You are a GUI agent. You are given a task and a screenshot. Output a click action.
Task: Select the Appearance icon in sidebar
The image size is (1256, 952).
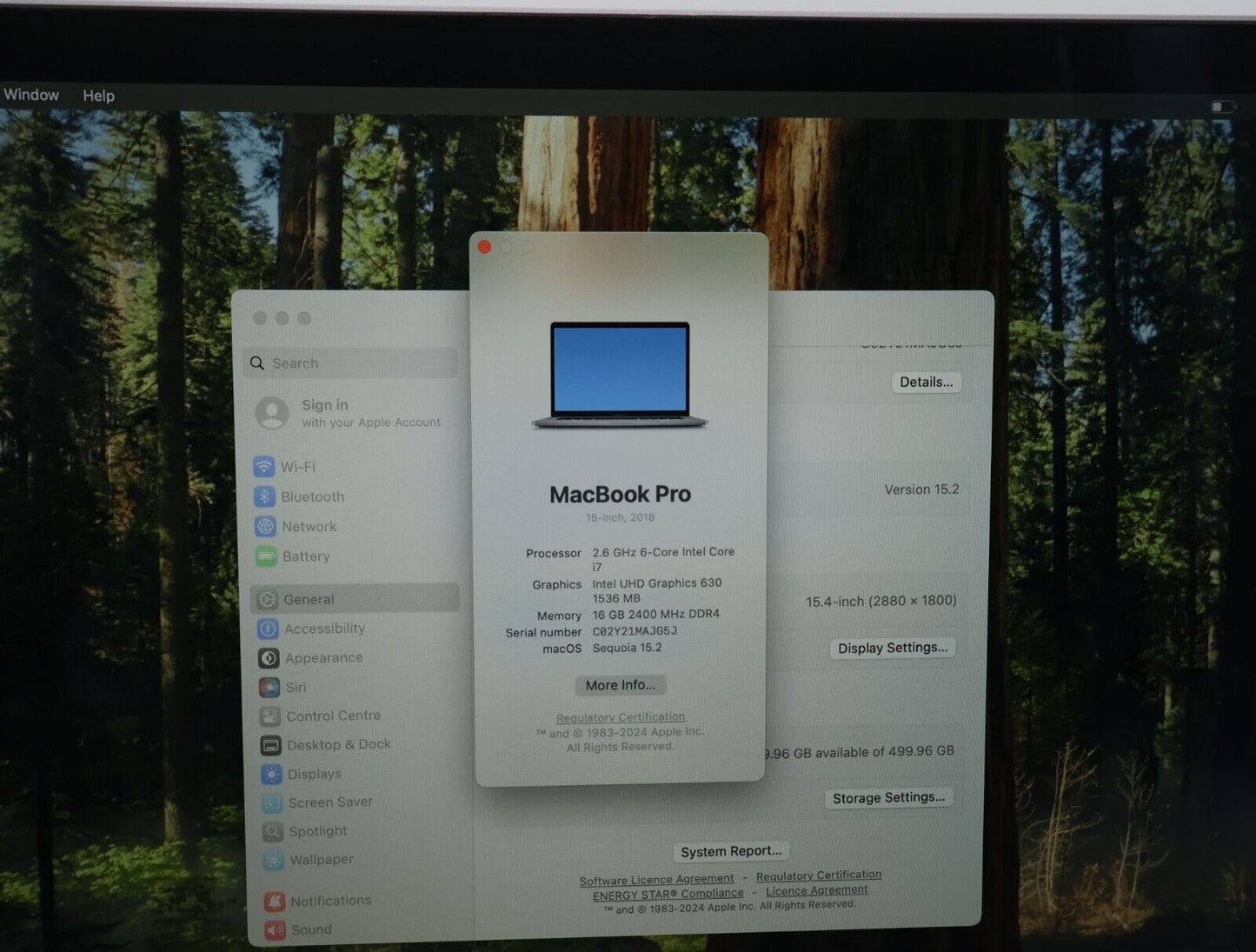click(x=269, y=658)
